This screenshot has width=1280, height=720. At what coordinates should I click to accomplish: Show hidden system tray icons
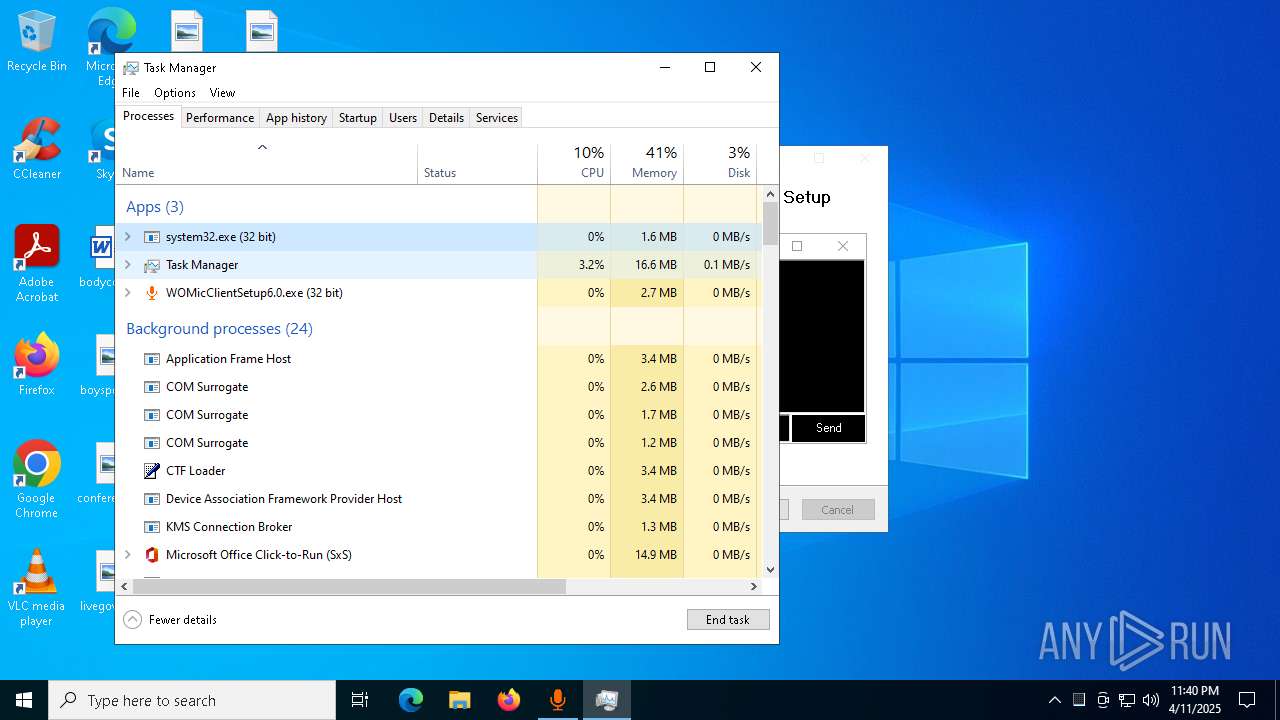tap(1054, 700)
